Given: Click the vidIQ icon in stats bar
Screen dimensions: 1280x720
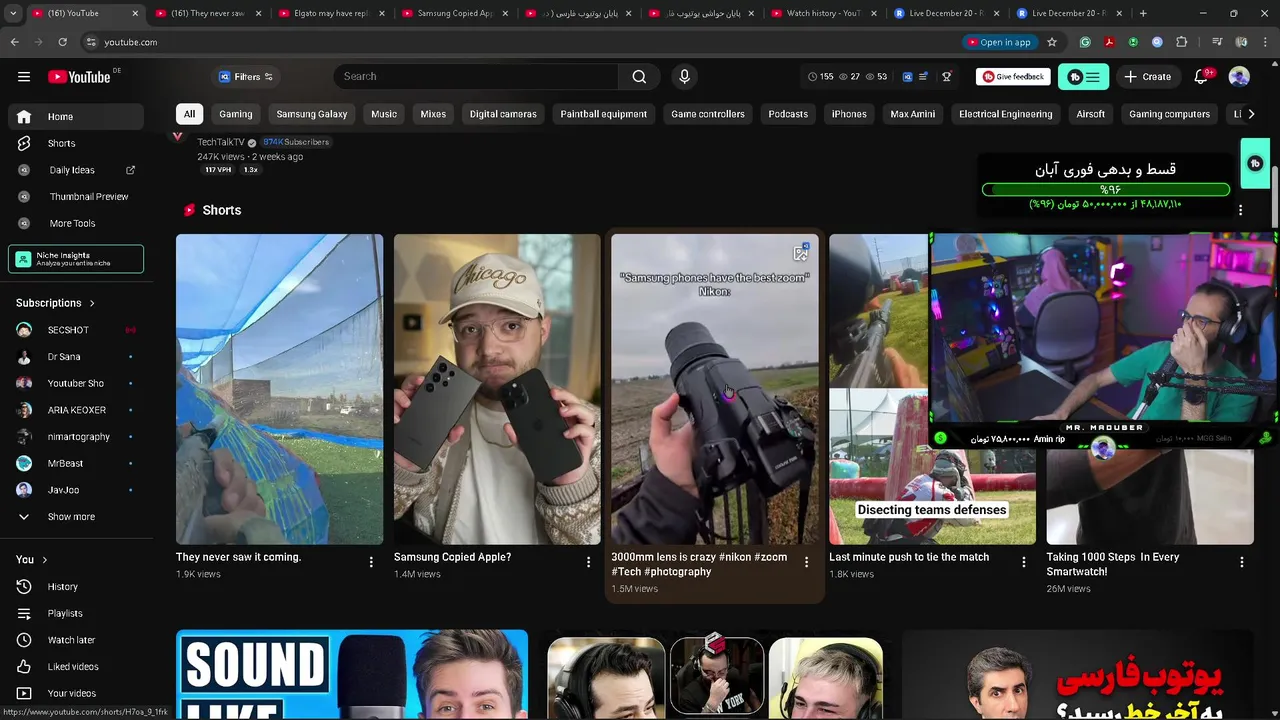Looking at the screenshot, I should [908, 77].
